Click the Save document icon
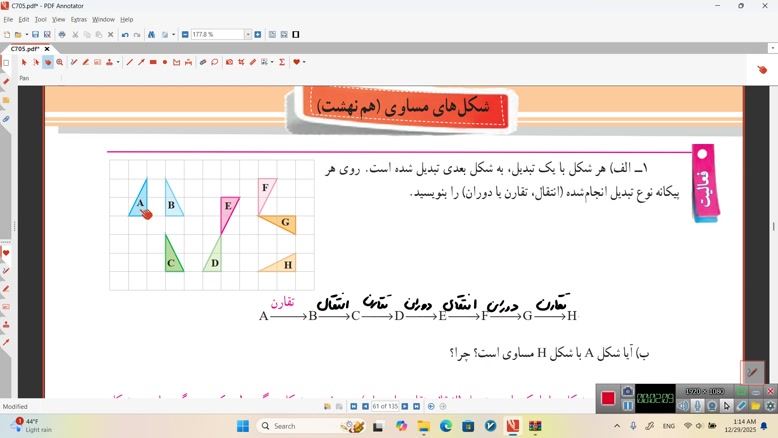Screen dimensions: 778x438 tap(36, 35)
